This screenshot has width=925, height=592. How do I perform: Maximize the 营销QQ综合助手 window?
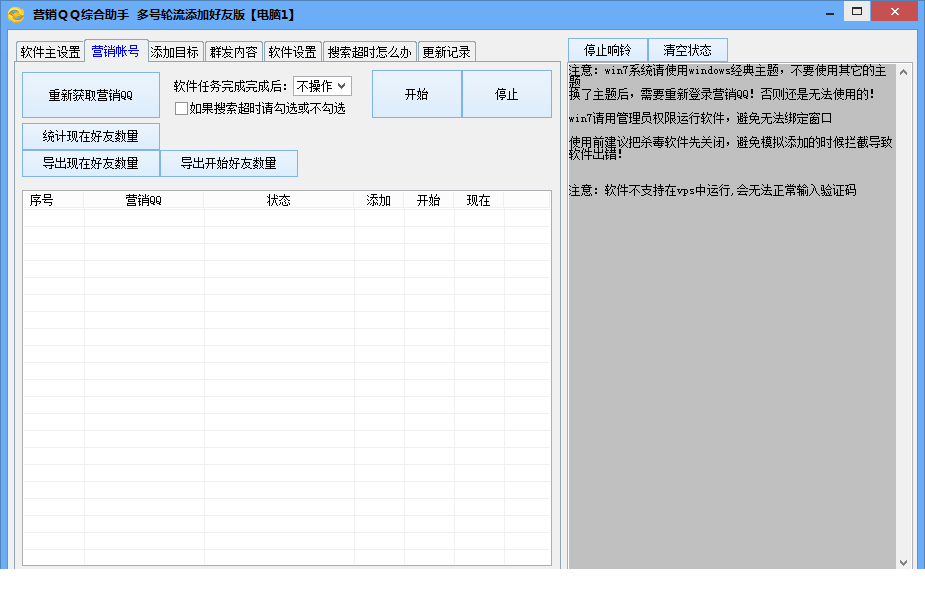point(857,12)
